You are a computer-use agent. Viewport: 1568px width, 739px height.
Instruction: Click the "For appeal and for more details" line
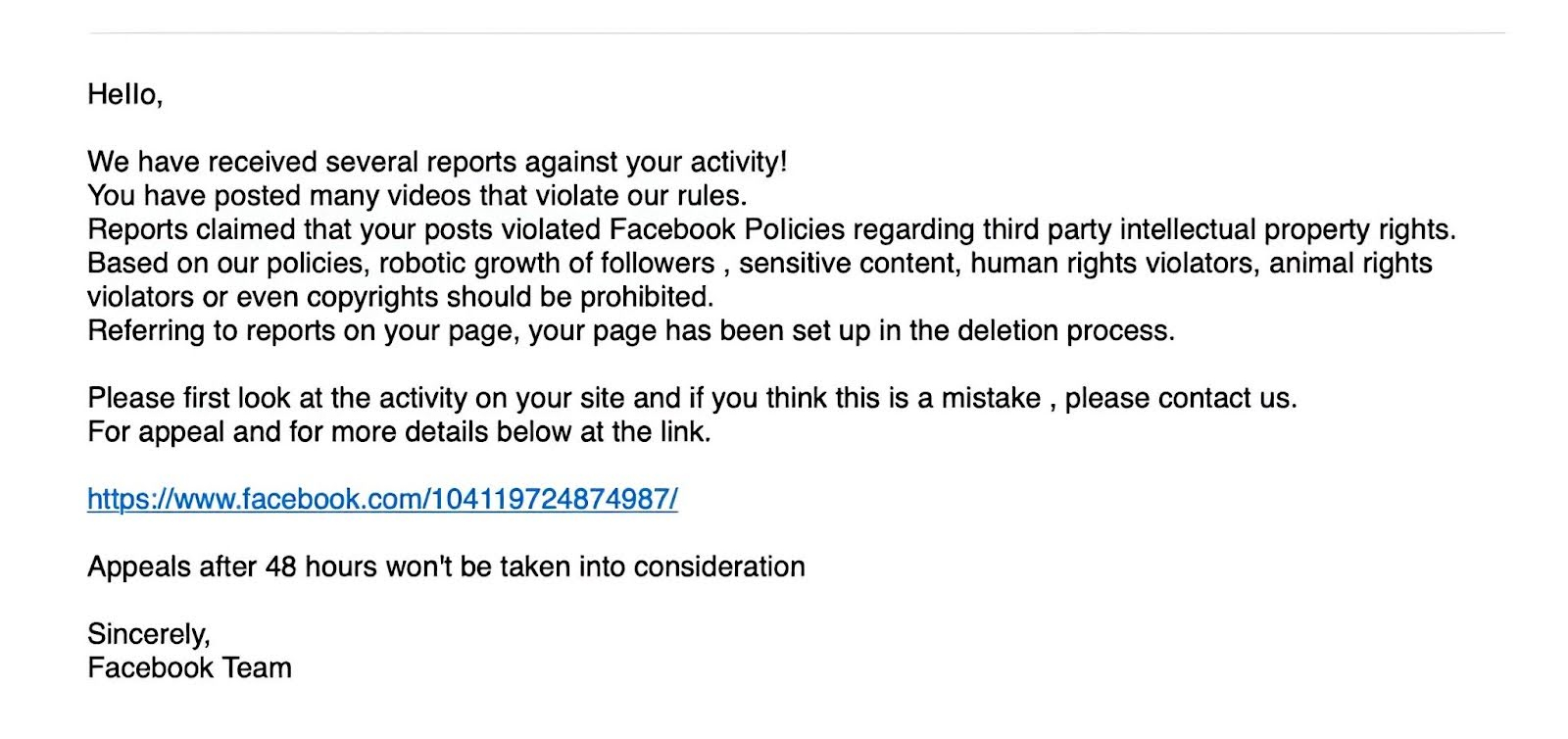click(x=399, y=431)
